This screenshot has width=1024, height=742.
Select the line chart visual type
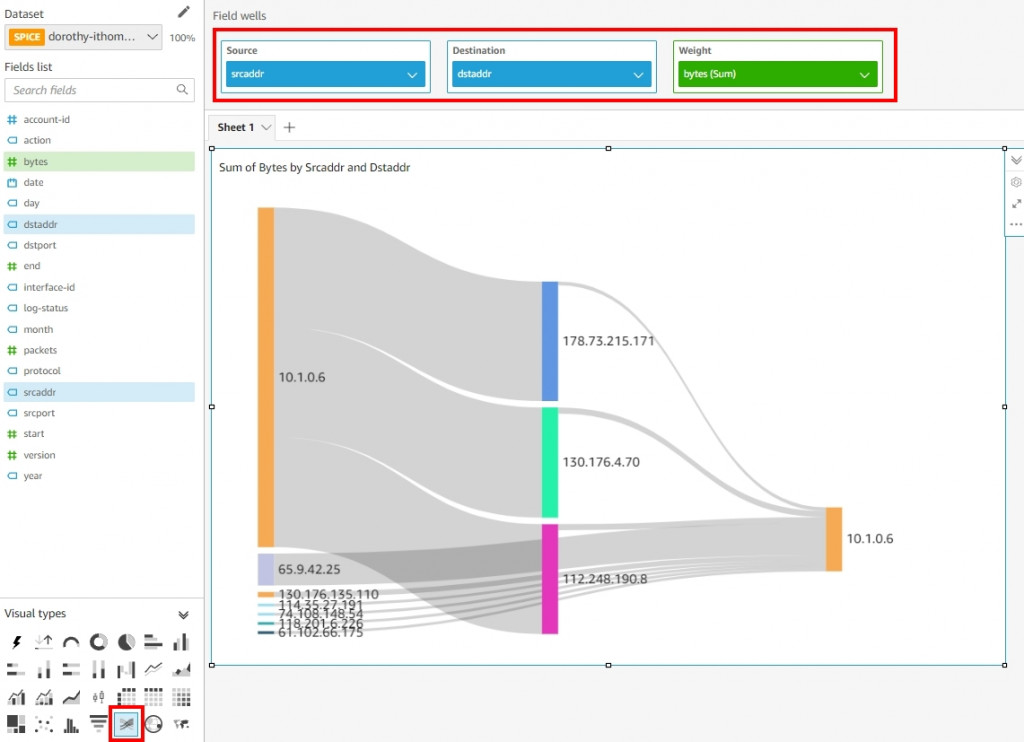pyautogui.click(x=153, y=669)
